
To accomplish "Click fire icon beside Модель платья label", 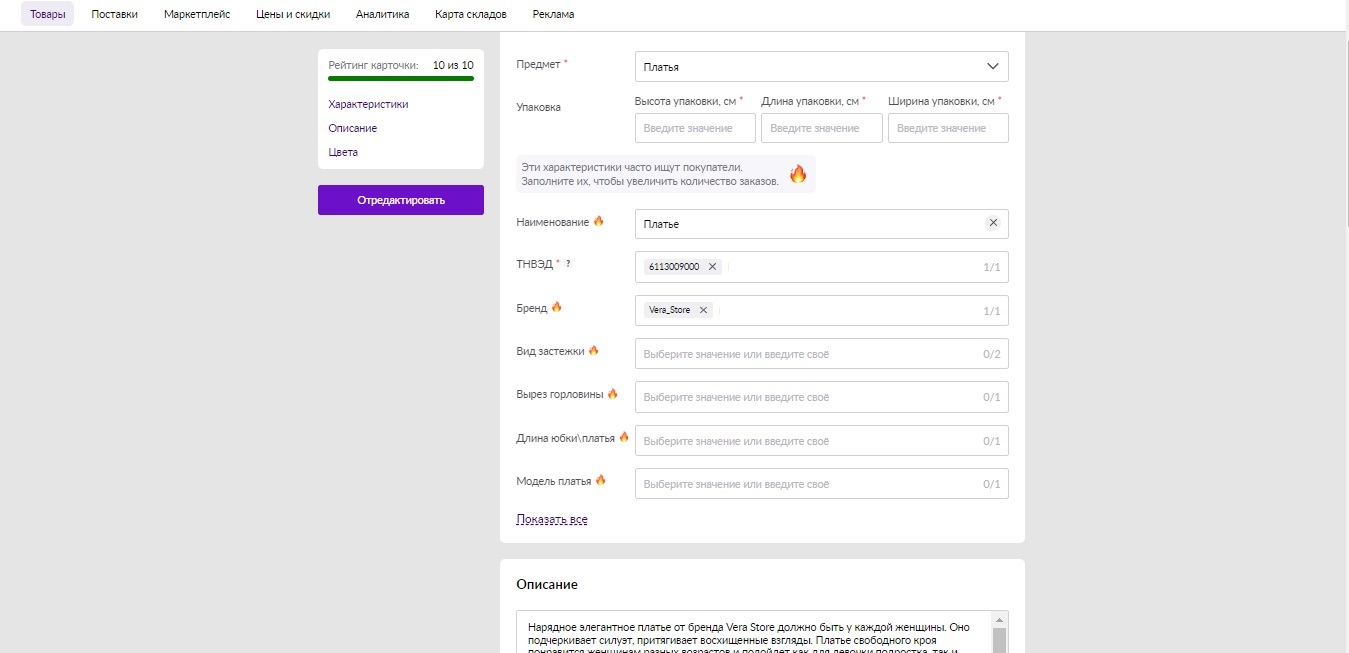I will (601, 481).
